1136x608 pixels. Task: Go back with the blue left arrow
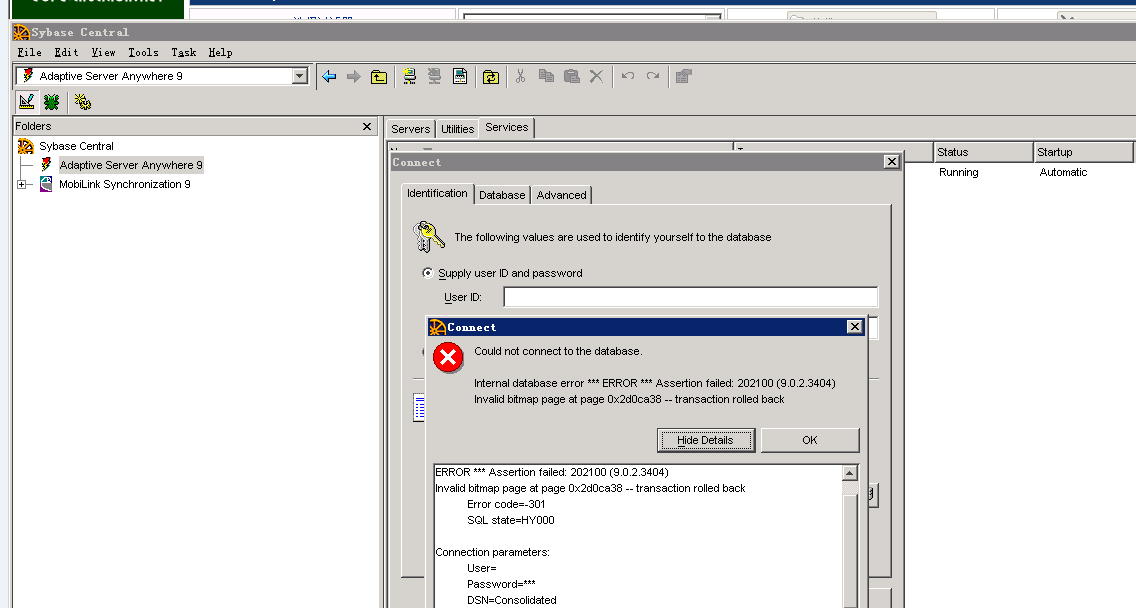point(329,76)
